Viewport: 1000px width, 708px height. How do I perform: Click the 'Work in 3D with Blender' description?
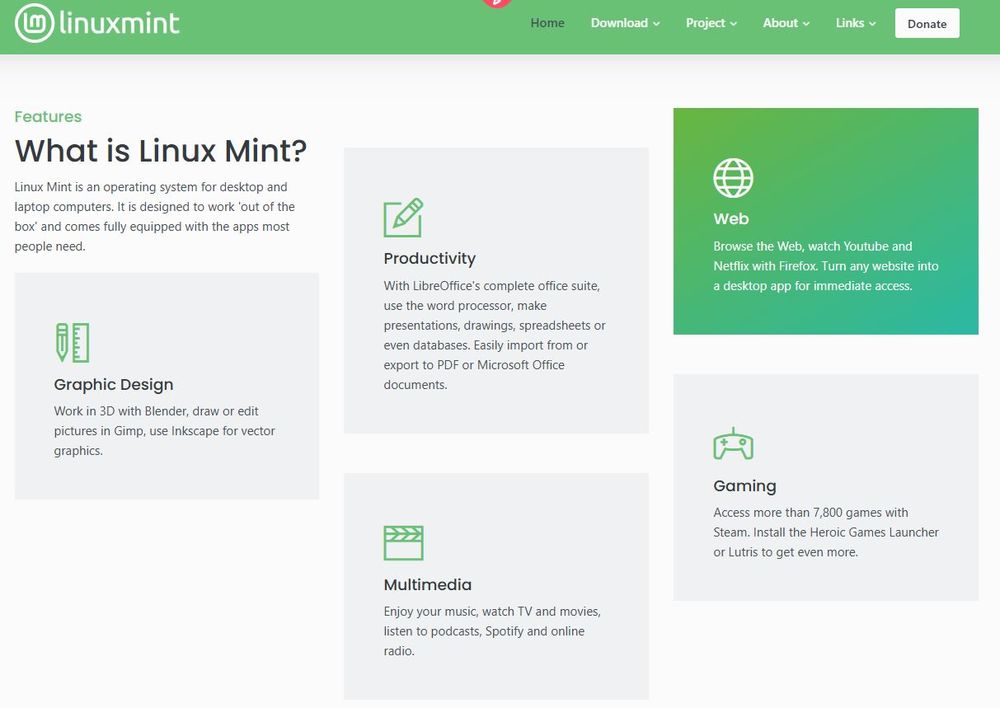165,431
